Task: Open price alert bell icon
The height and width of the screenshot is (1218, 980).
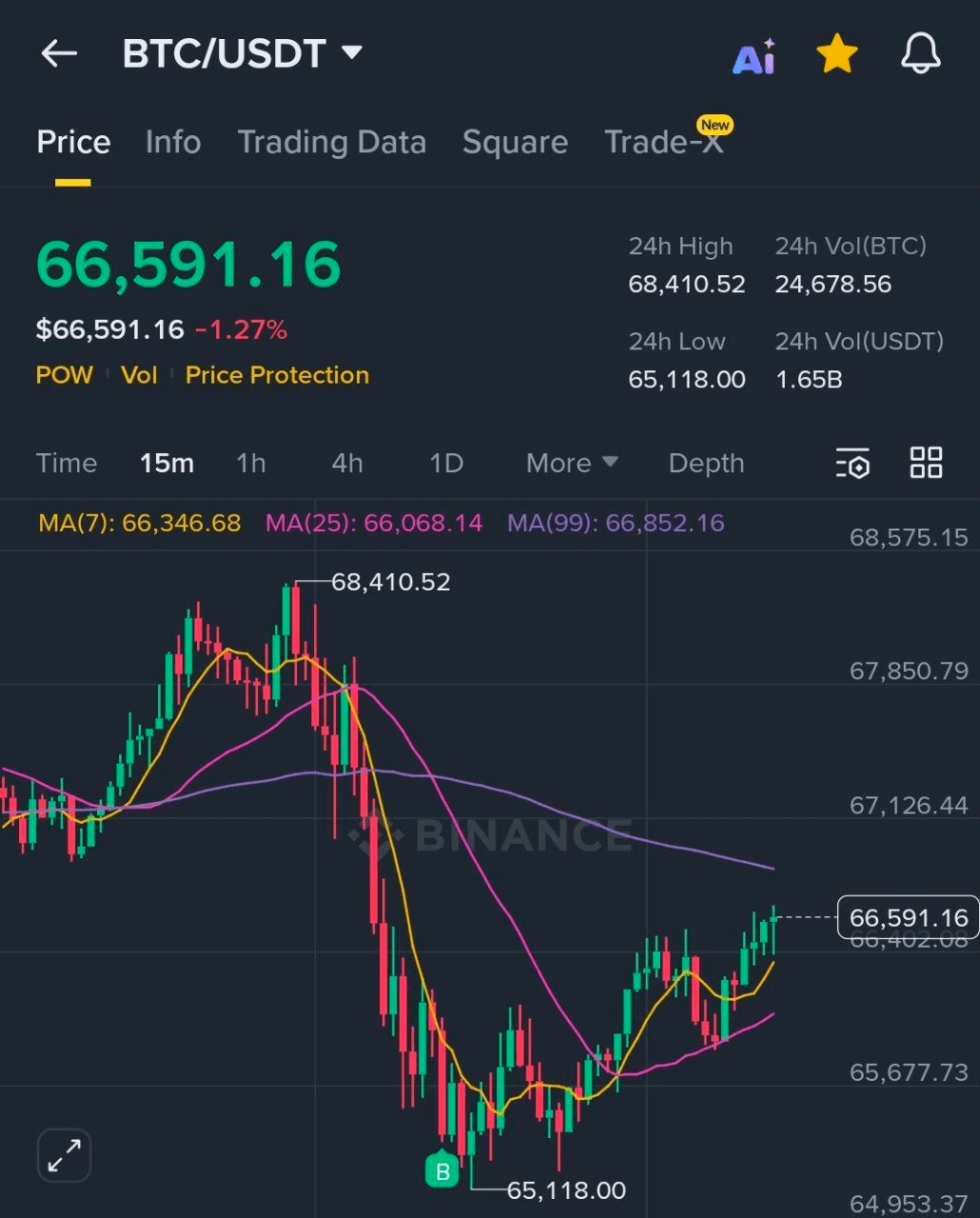Action: (x=920, y=55)
